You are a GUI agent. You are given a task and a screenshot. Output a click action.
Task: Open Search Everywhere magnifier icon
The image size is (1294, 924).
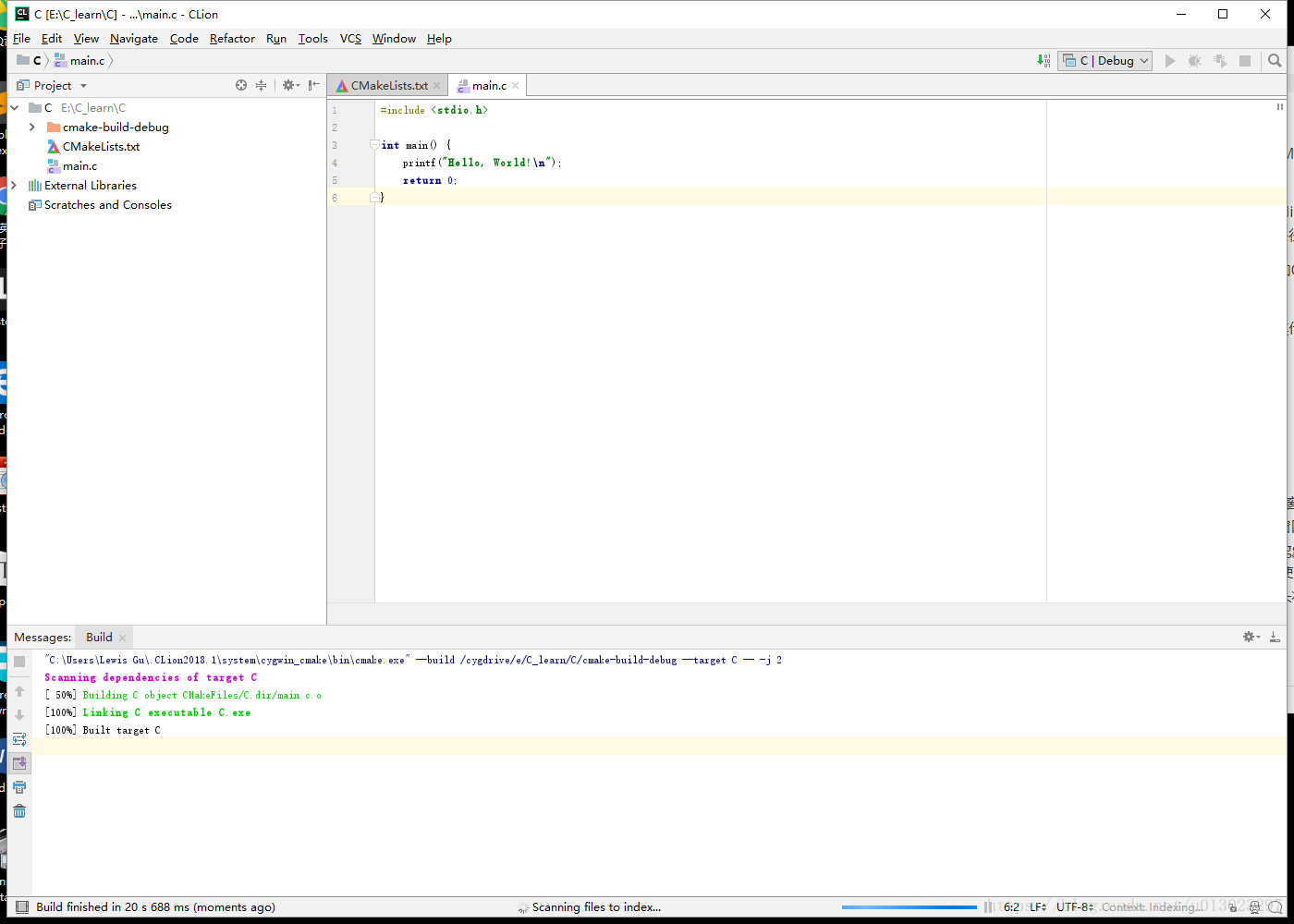click(1275, 61)
